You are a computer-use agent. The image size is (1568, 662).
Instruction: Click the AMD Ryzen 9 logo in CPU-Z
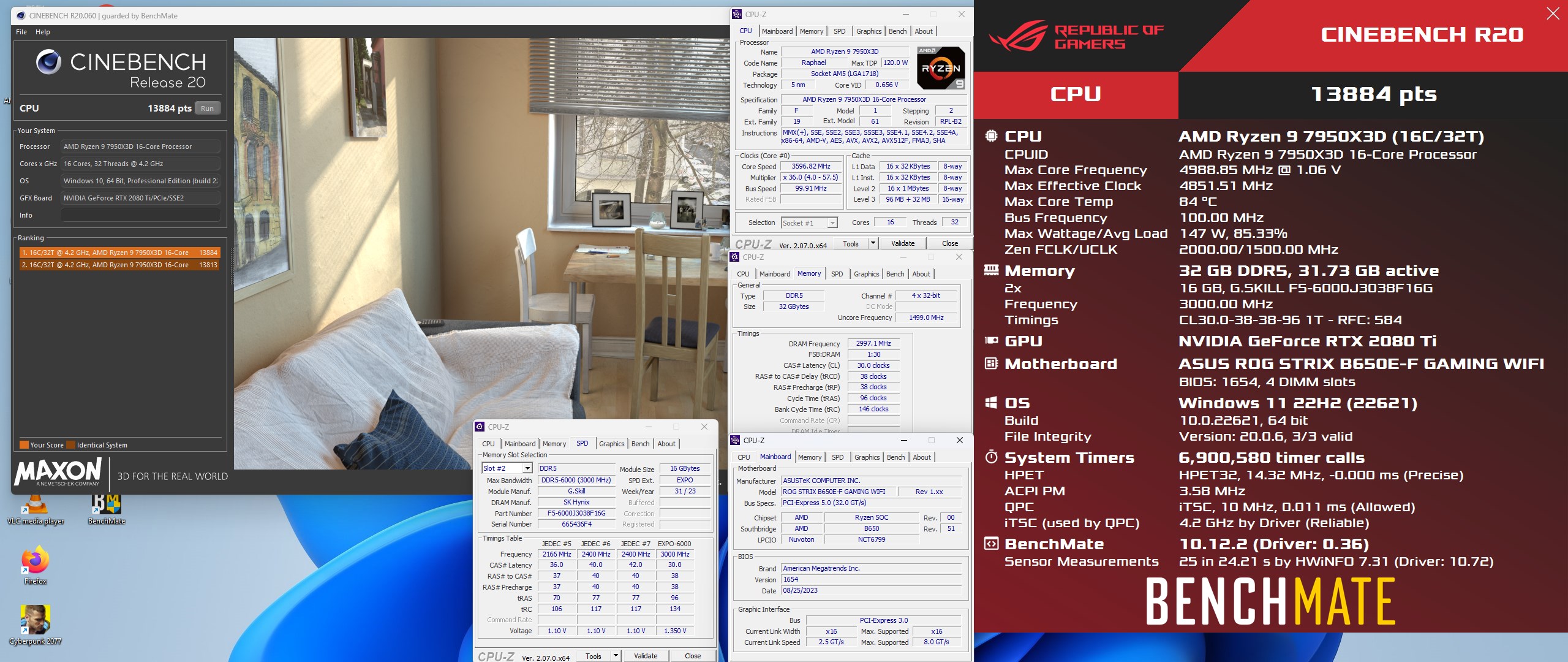[x=941, y=68]
